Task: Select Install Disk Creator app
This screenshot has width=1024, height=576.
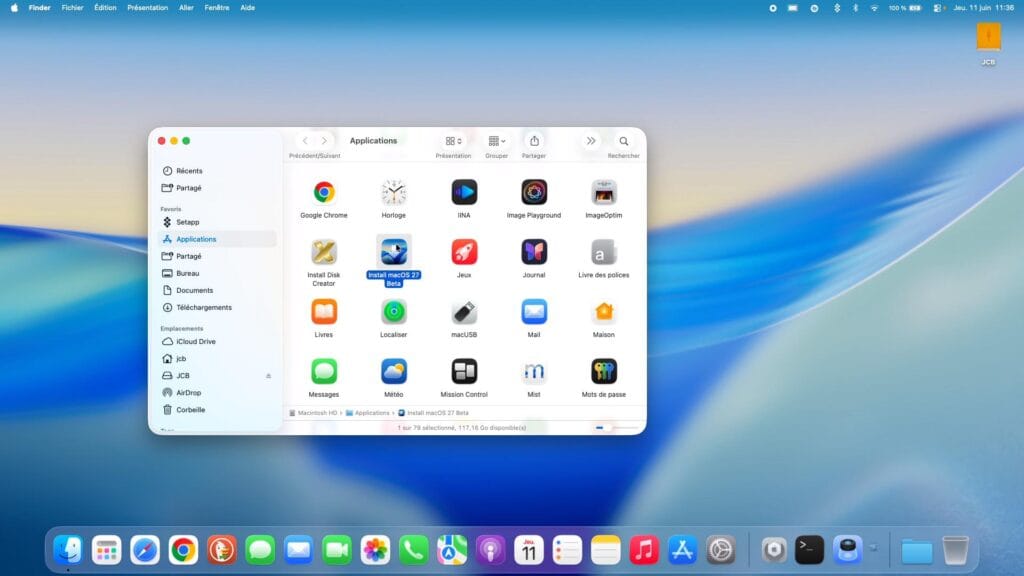Action: click(x=324, y=252)
